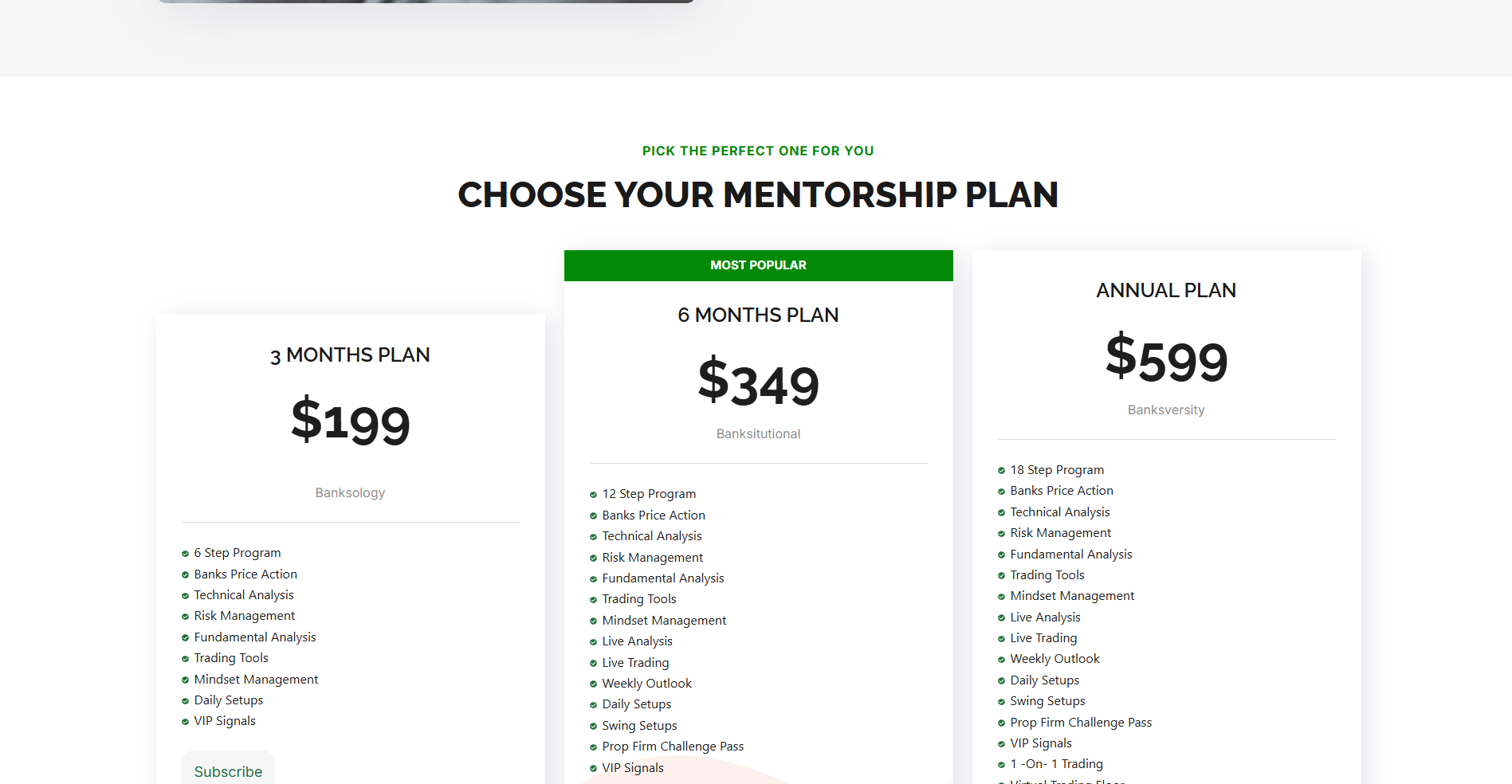The height and width of the screenshot is (784, 1512).
Task: Click the check icon beside 6 Months "Weekly Outlook"
Action: pyautogui.click(x=593, y=684)
